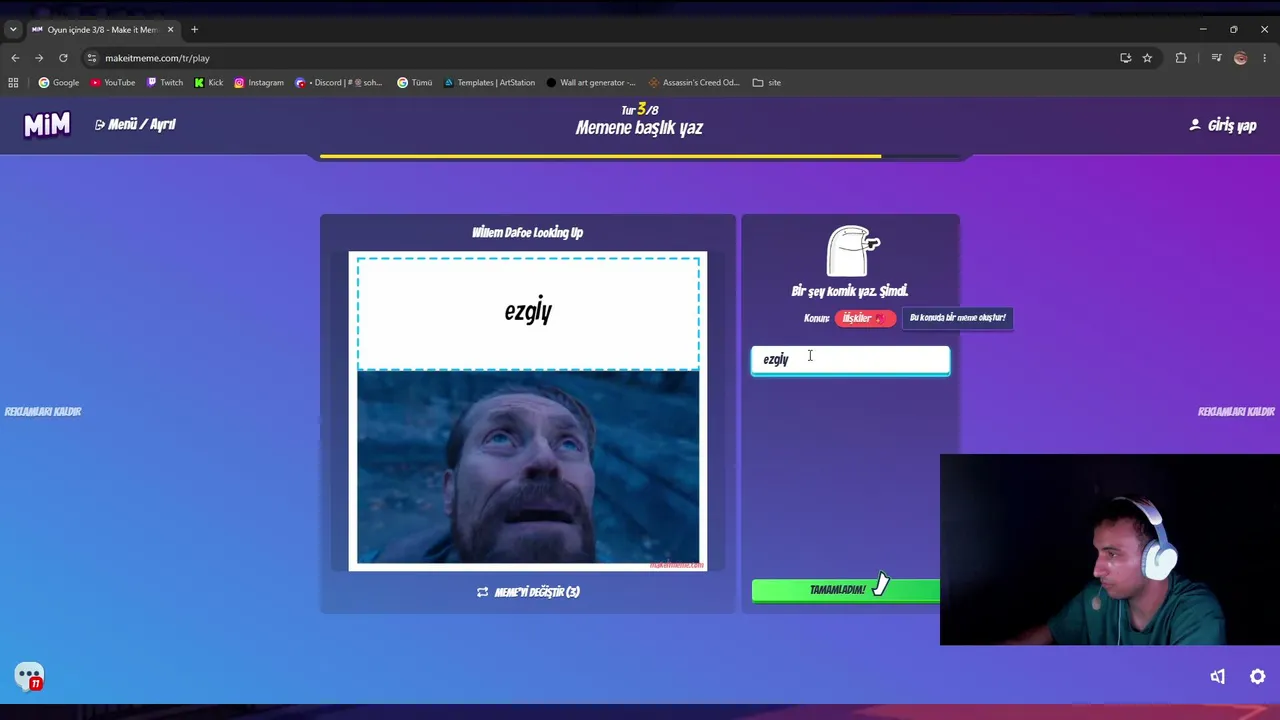This screenshot has height=720, width=1280.
Task: Open a new browser tab
Action: point(194,30)
